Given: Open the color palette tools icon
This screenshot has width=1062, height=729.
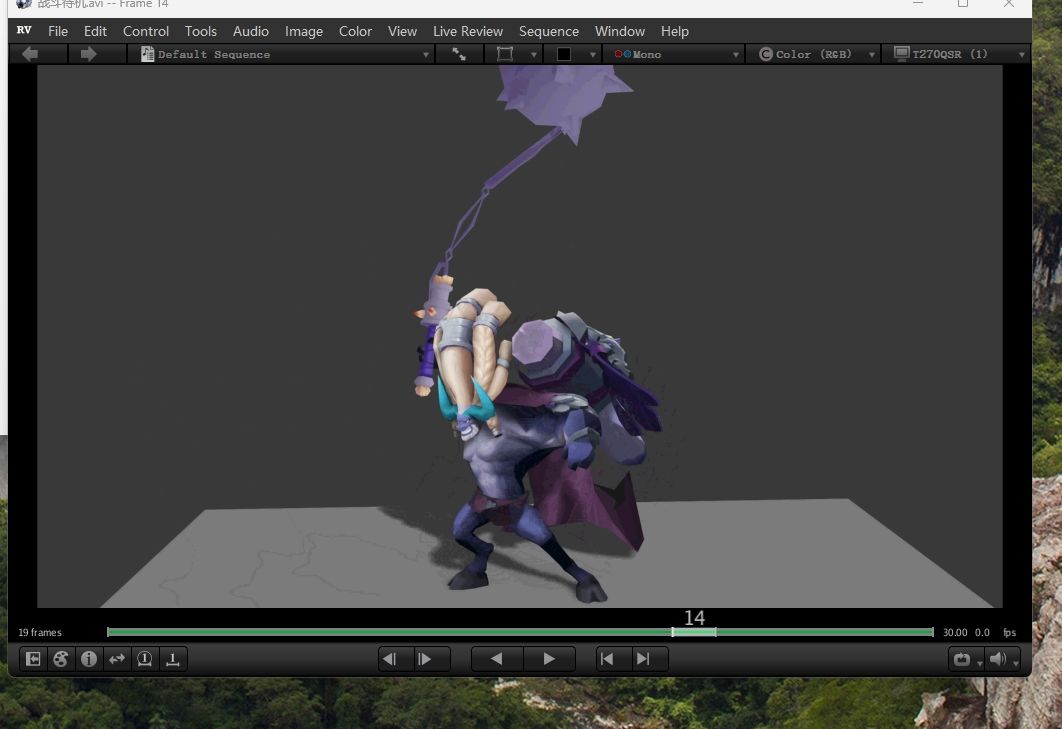Looking at the screenshot, I should [61, 659].
